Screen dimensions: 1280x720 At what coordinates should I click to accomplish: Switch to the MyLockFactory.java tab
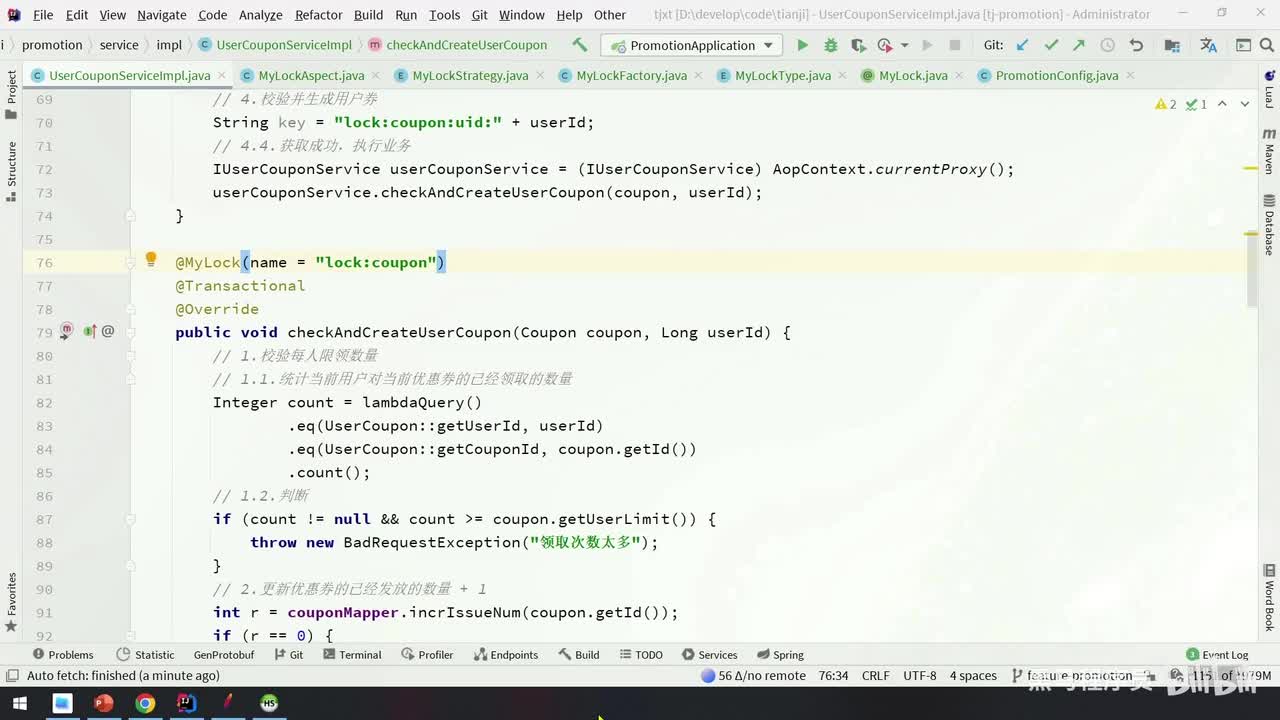[x=631, y=75]
